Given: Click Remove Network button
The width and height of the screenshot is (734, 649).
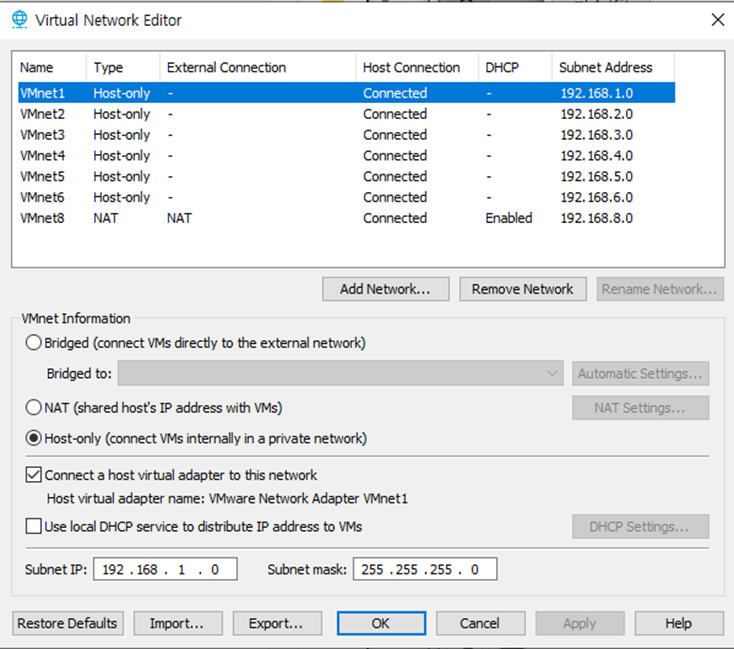Looking at the screenshot, I should tap(523, 289).
